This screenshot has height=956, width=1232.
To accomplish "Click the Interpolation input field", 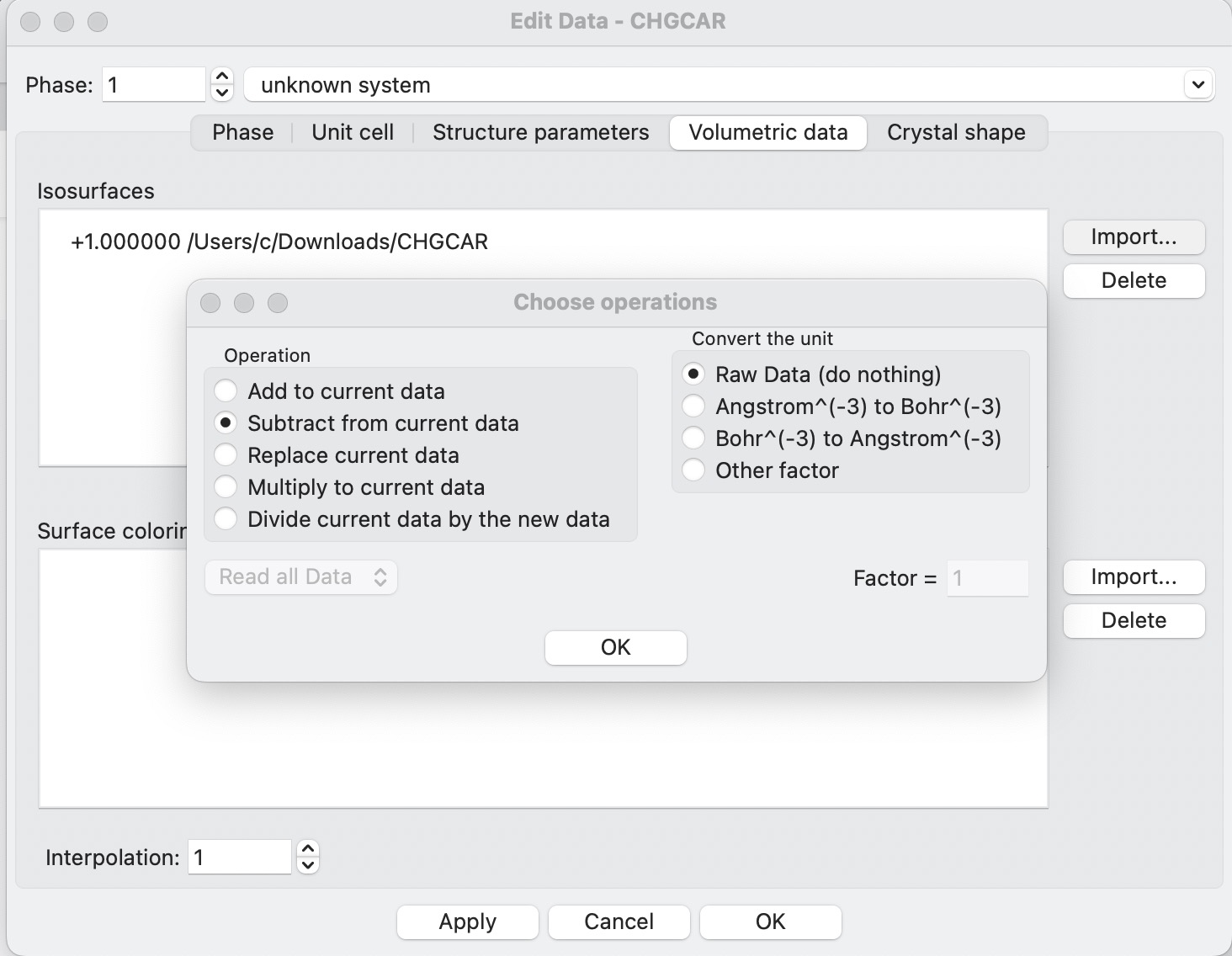I will tap(239, 858).
